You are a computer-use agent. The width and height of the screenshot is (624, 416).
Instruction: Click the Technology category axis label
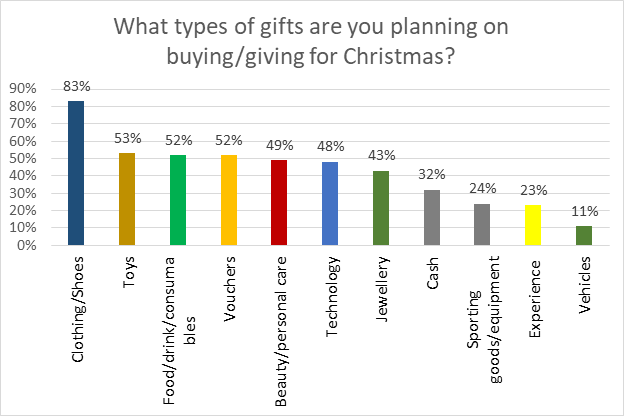click(x=332, y=297)
